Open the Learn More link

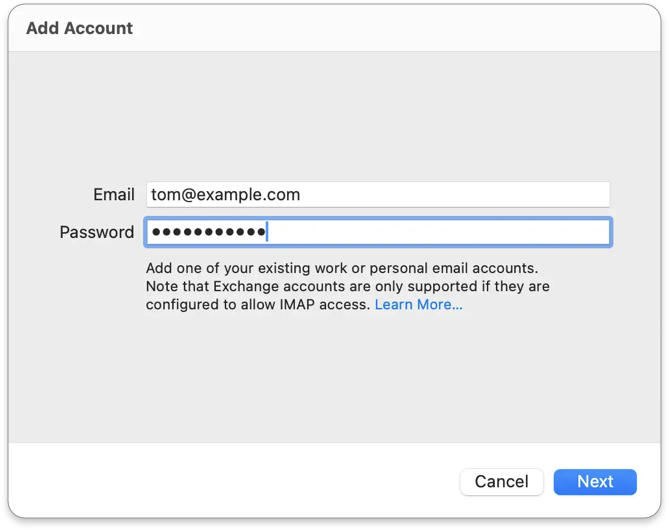[x=418, y=305]
